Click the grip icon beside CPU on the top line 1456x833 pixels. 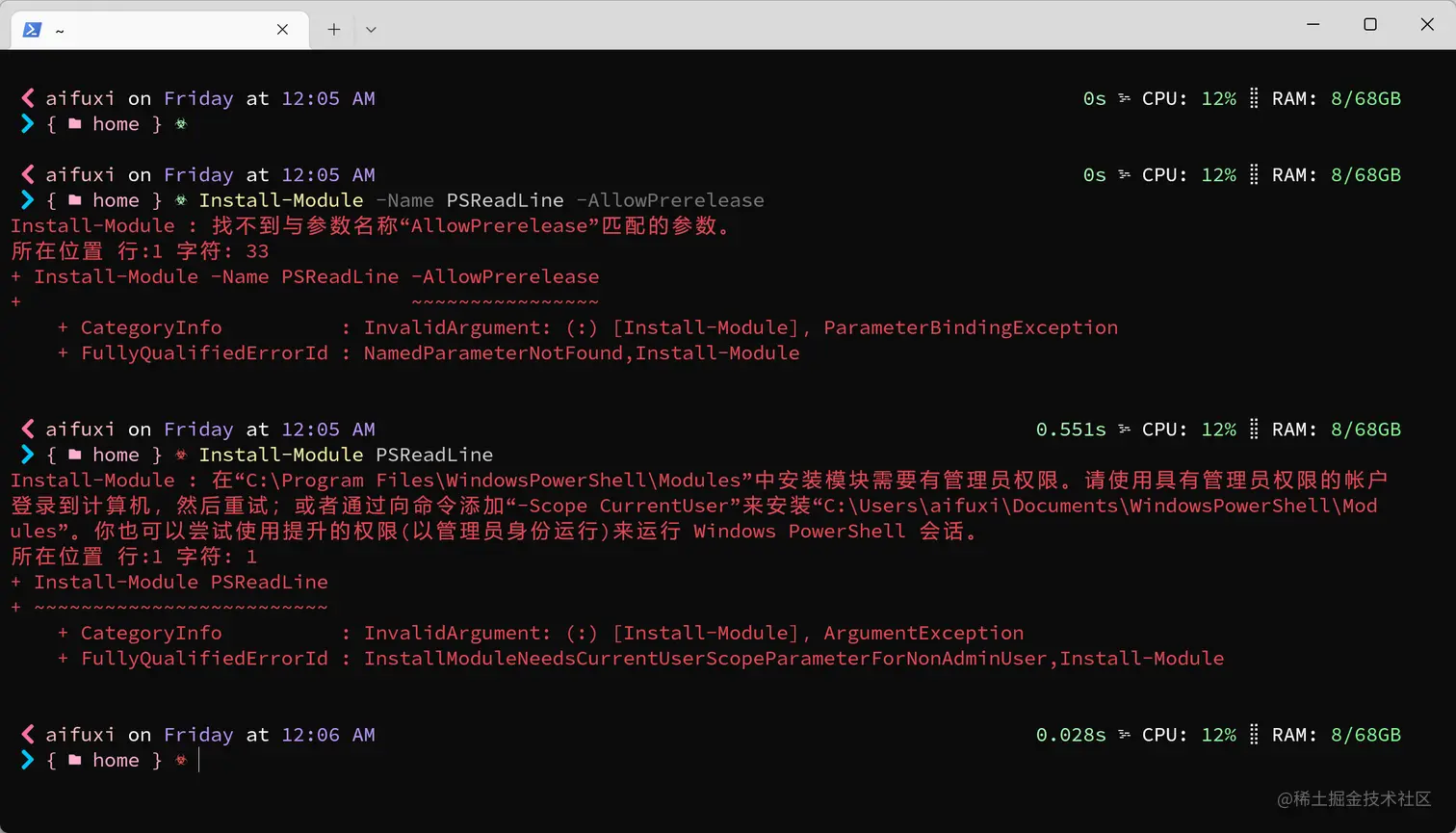point(1125,97)
